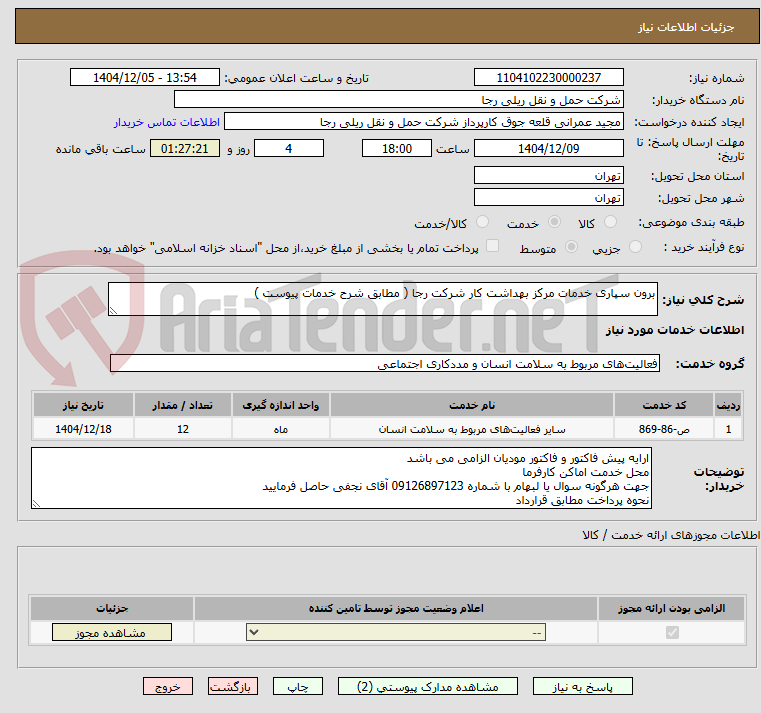Click the اعلام وضعیت مجوز توسط تامین کننده header

(396, 608)
